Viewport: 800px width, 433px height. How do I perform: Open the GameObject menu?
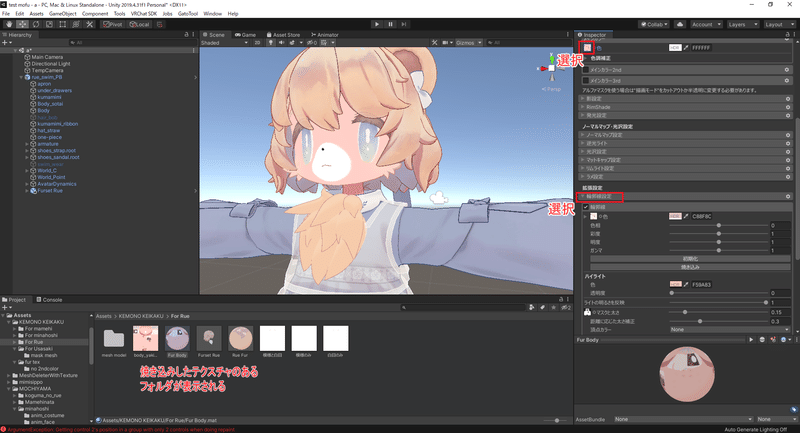coord(62,14)
